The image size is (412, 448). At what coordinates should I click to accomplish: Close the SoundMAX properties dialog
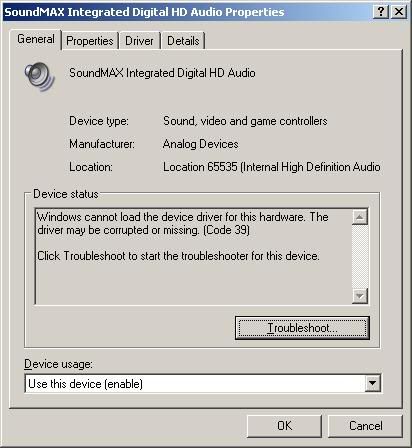399,12
